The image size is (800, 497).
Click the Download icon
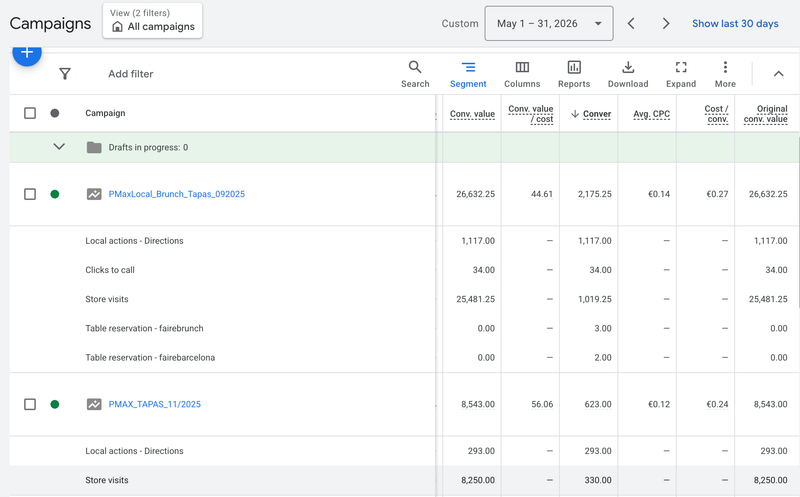point(628,67)
